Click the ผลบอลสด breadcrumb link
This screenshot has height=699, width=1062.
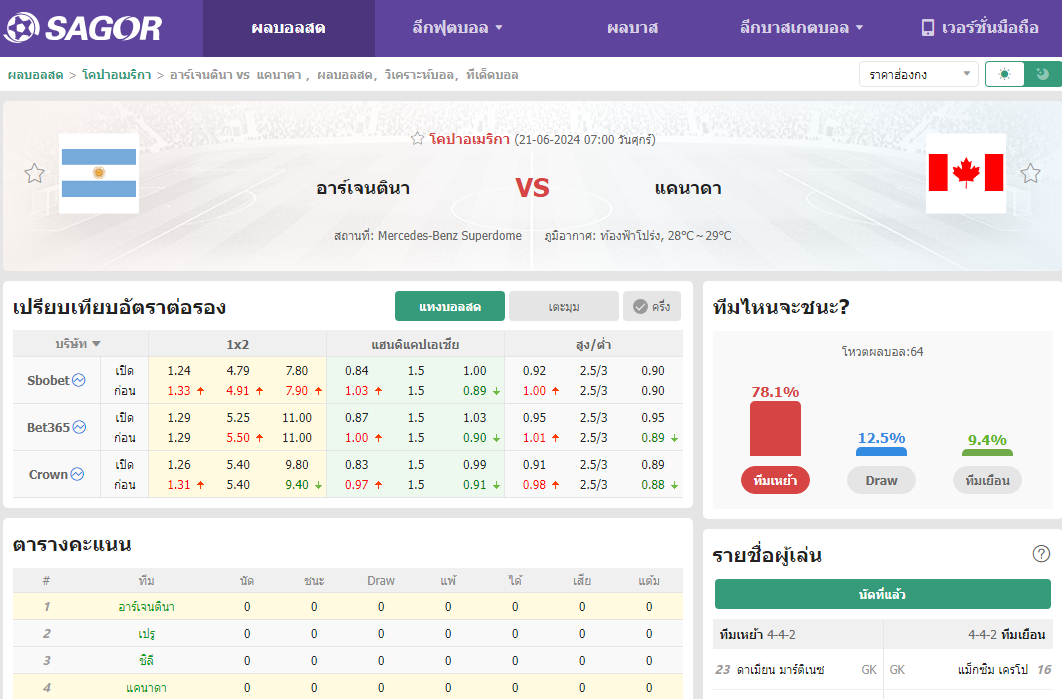35,75
